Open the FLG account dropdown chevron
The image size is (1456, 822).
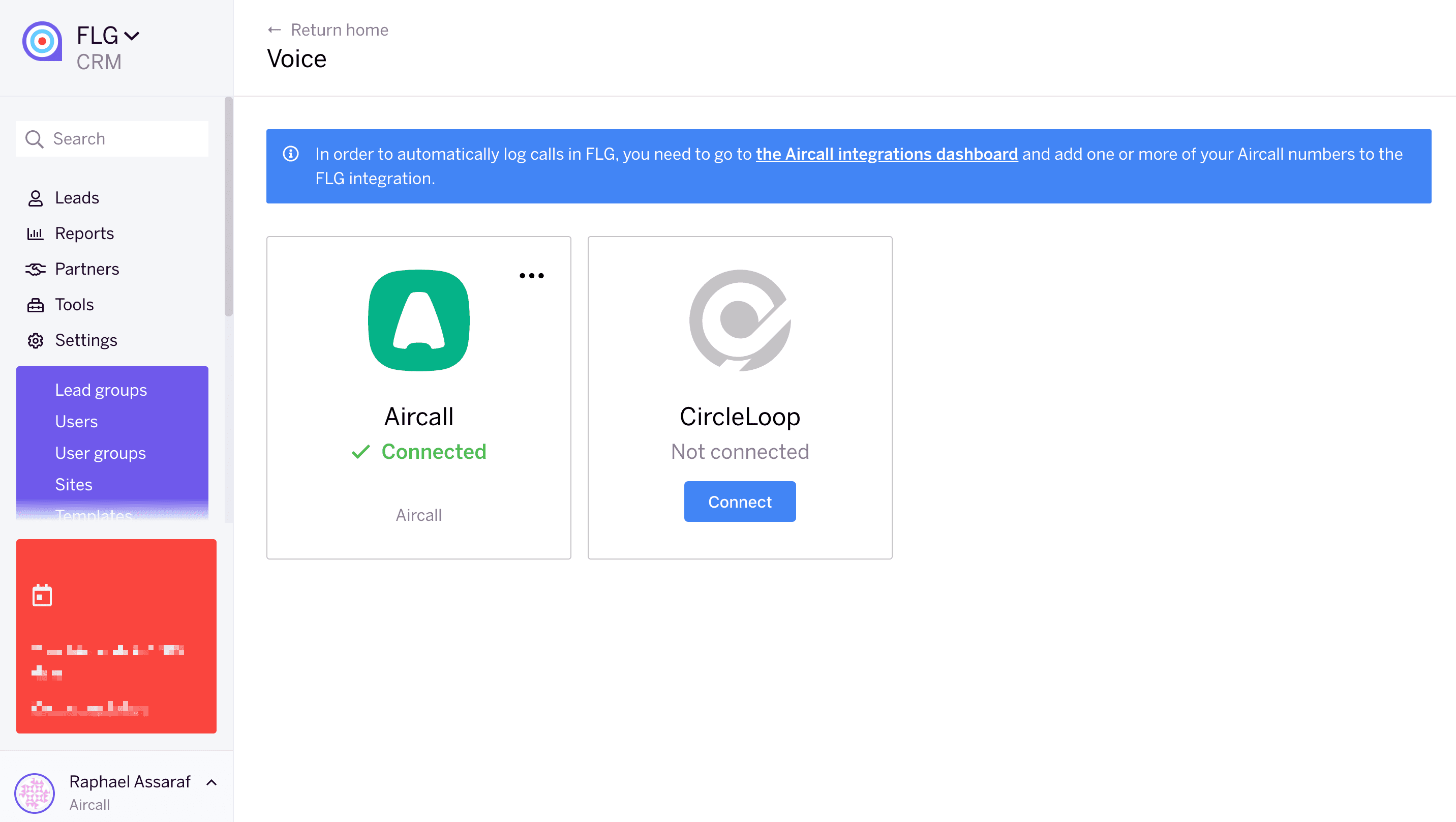pyautogui.click(x=132, y=36)
